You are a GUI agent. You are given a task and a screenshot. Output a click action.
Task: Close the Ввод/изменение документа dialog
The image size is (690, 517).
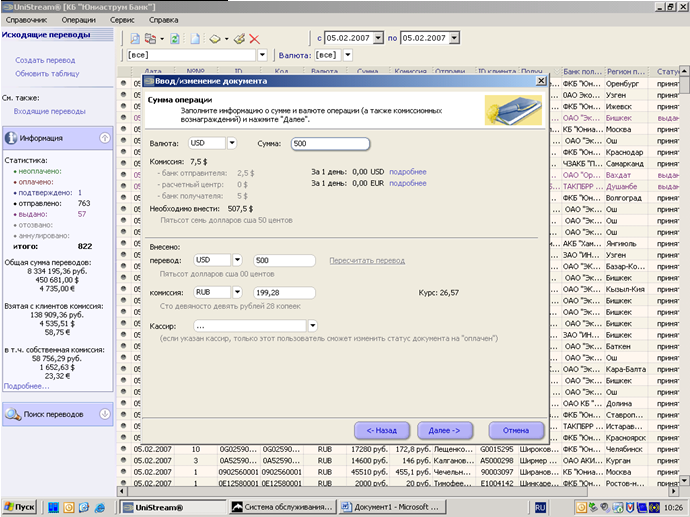(541, 81)
